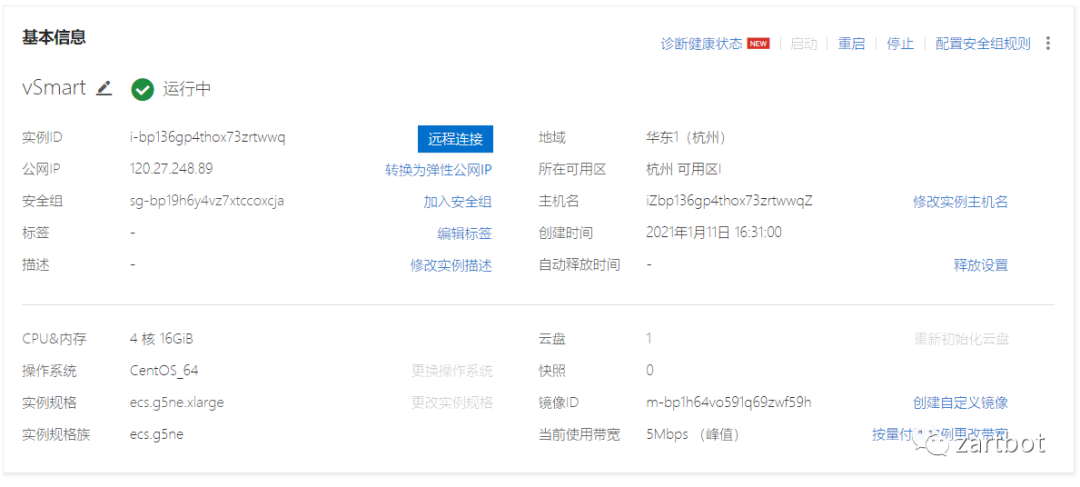Click the green running status check icon
Image resolution: width=1080 pixels, height=487 pixels.
click(142, 90)
